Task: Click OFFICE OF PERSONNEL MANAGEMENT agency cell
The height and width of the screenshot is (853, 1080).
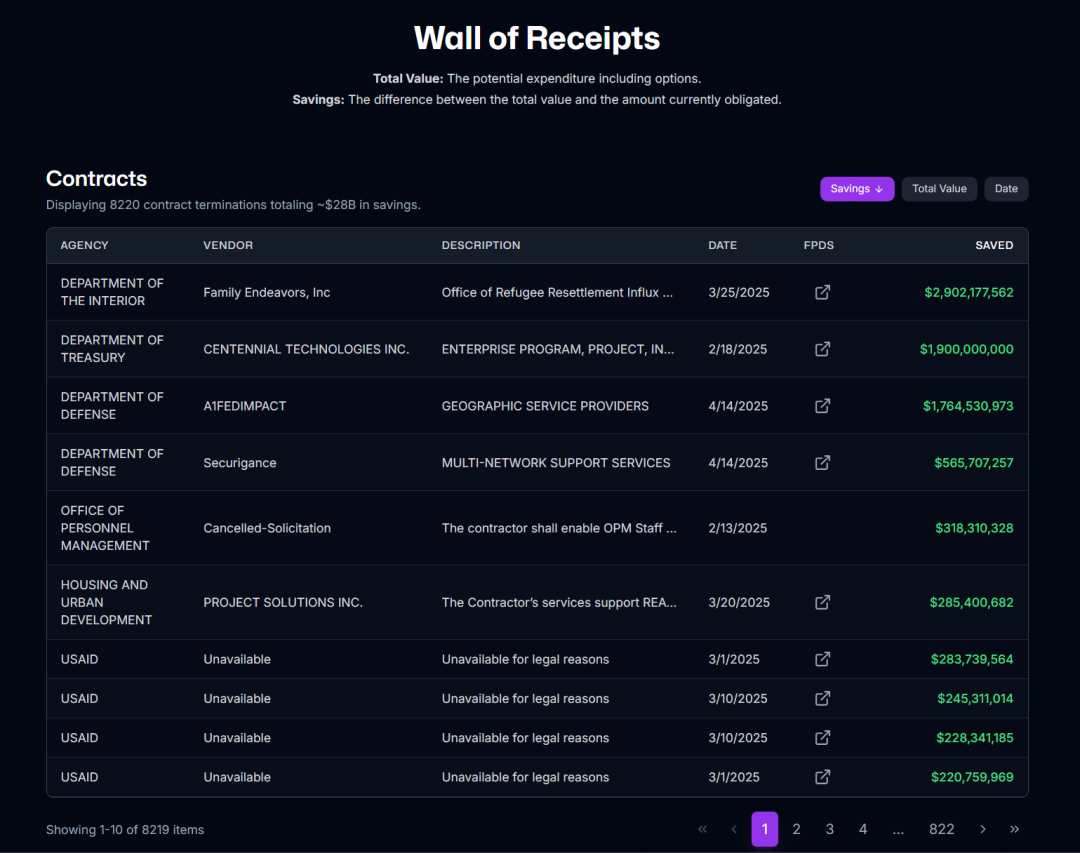Action: [105, 528]
